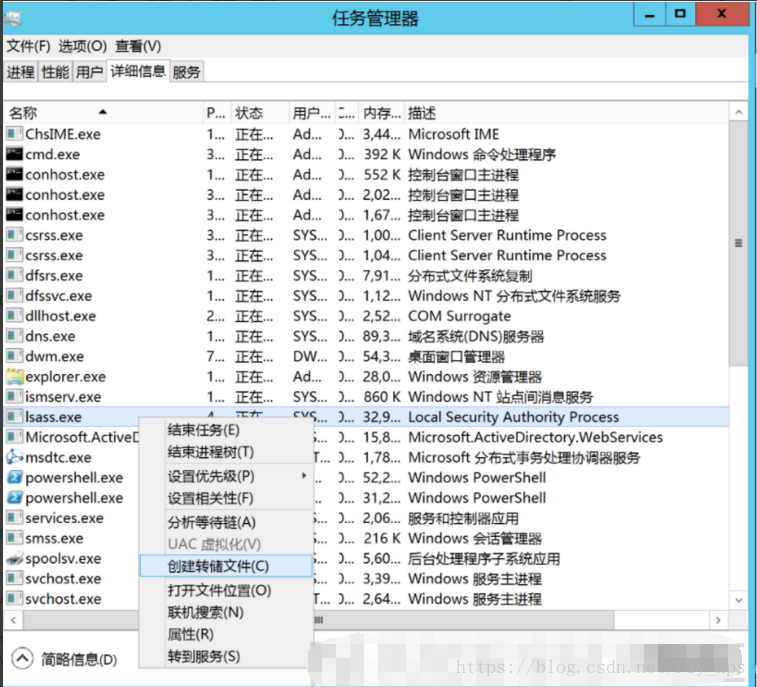Click the 简略信息(D) link
The width and height of the screenshot is (757, 687).
coord(79,659)
